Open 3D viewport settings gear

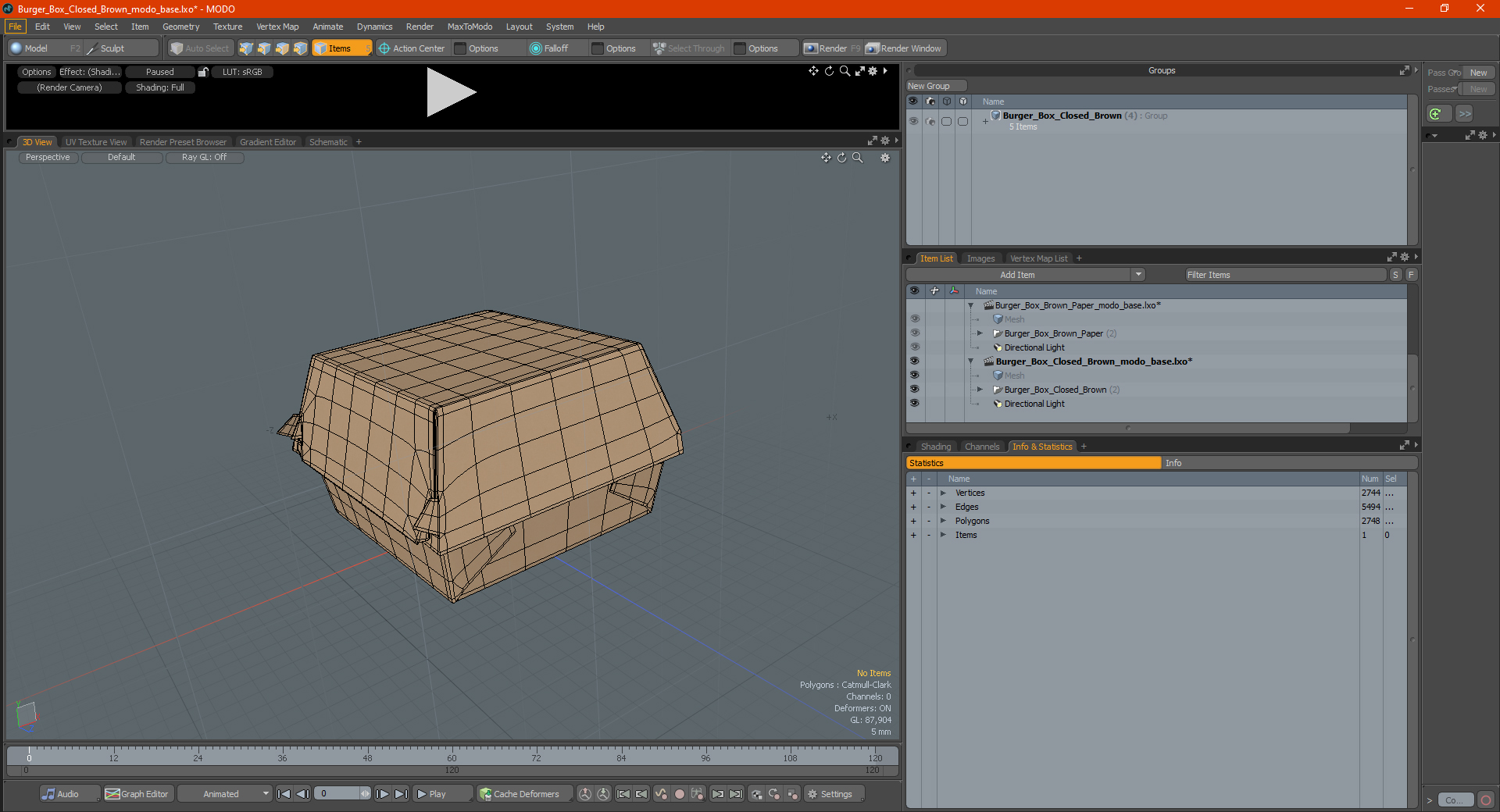tap(885, 158)
